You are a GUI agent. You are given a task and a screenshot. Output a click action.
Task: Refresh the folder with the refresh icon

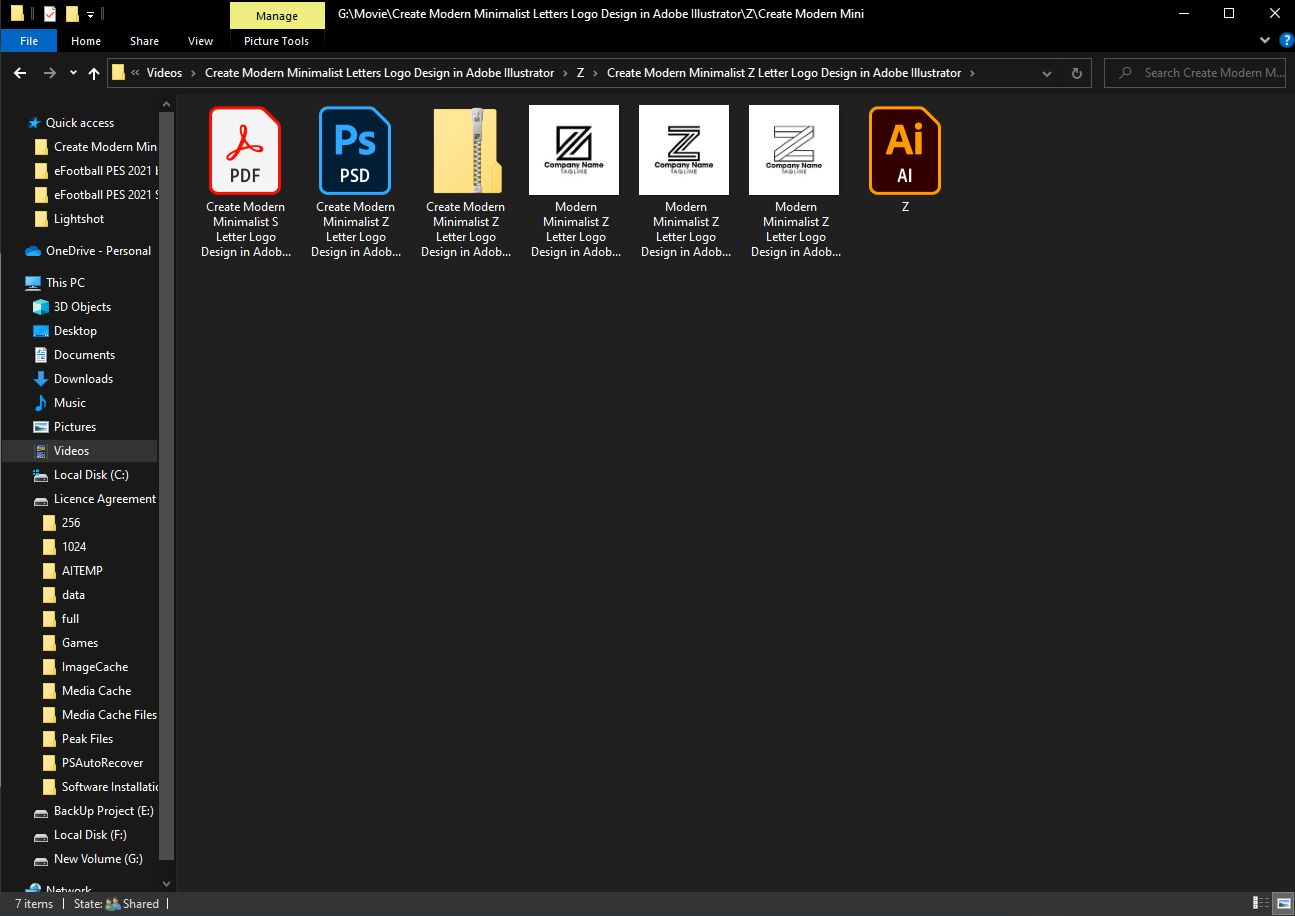pos(1077,73)
